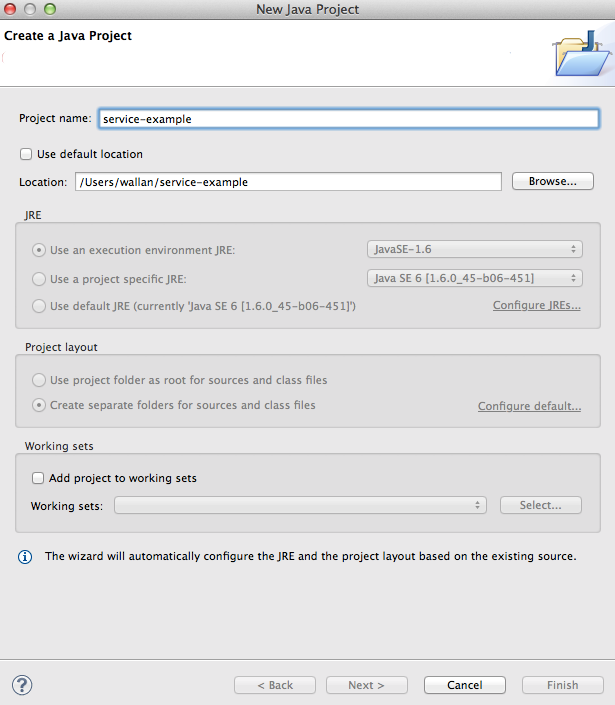Click the Java project folder wizard icon
The height and width of the screenshot is (705, 615).
click(x=581, y=53)
